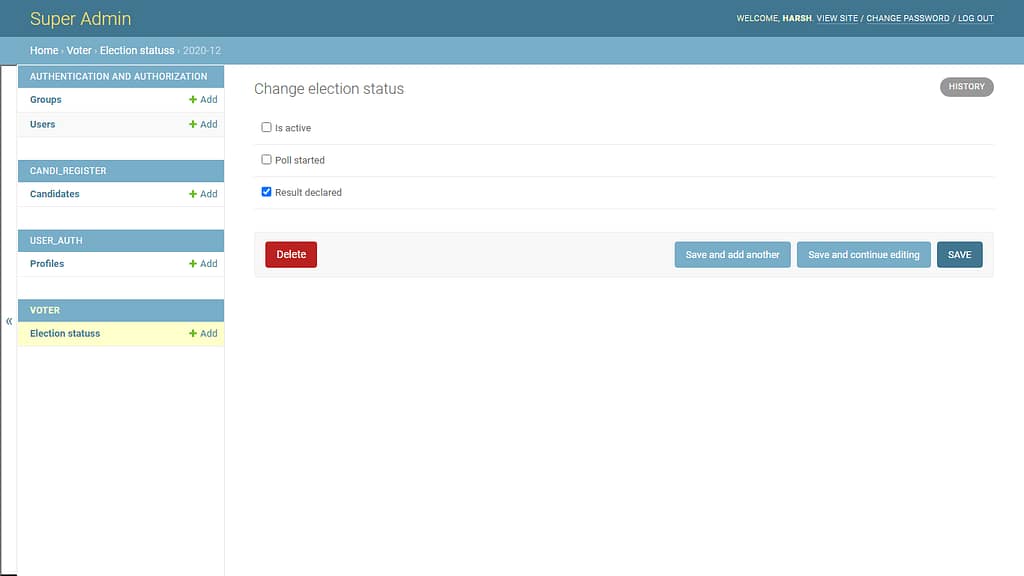This screenshot has width=1024, height=576.
Task: Click VIEW SITE in the top bar
Action: click(x=835, y=18)
